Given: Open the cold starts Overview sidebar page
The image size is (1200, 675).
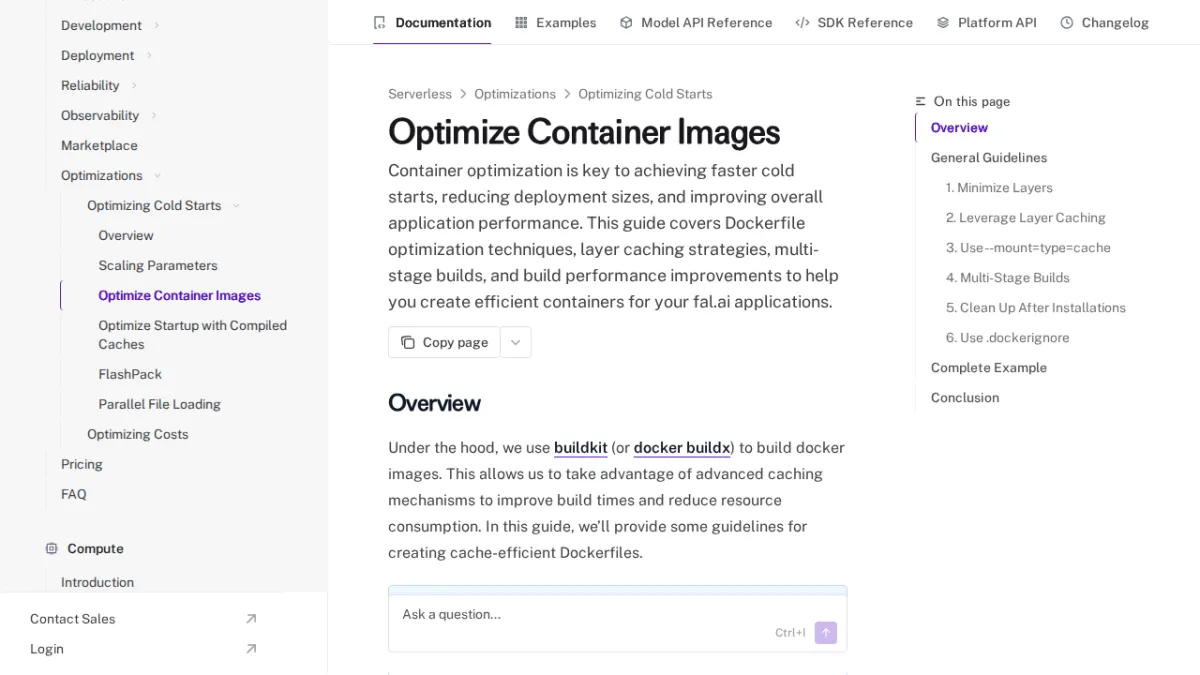Looking at the screenshot, I should 126,235.
